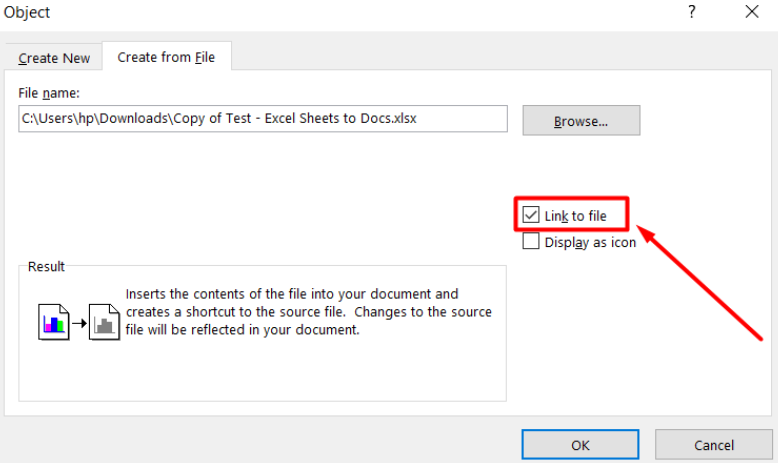
Task: Confirm the dialog with OK
Action: click(580, 445)
